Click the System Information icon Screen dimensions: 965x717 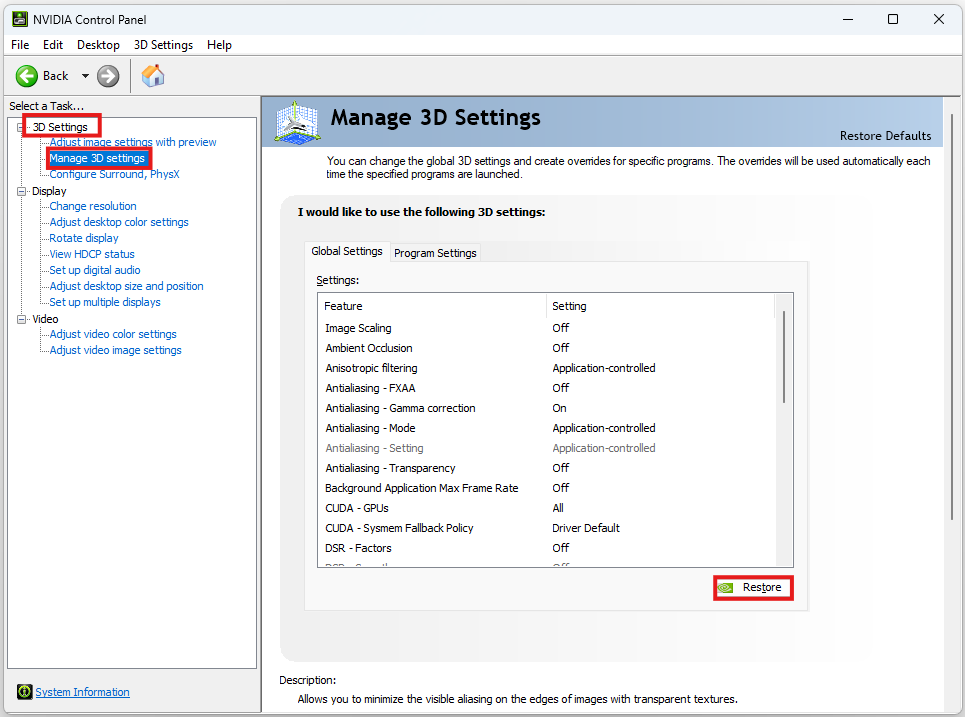[x=25, y=692]
